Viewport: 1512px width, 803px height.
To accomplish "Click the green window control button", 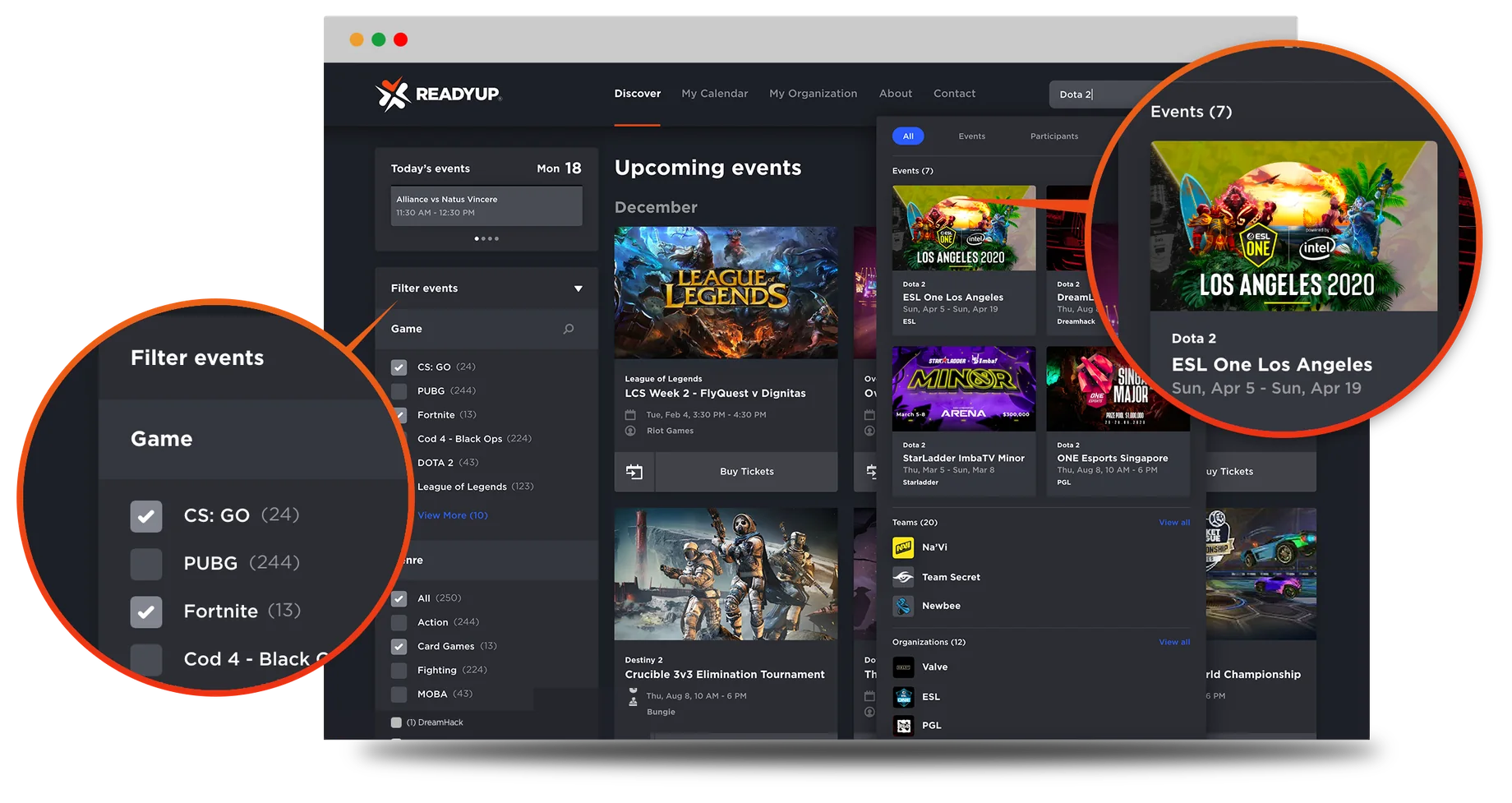I will (379, 39).
